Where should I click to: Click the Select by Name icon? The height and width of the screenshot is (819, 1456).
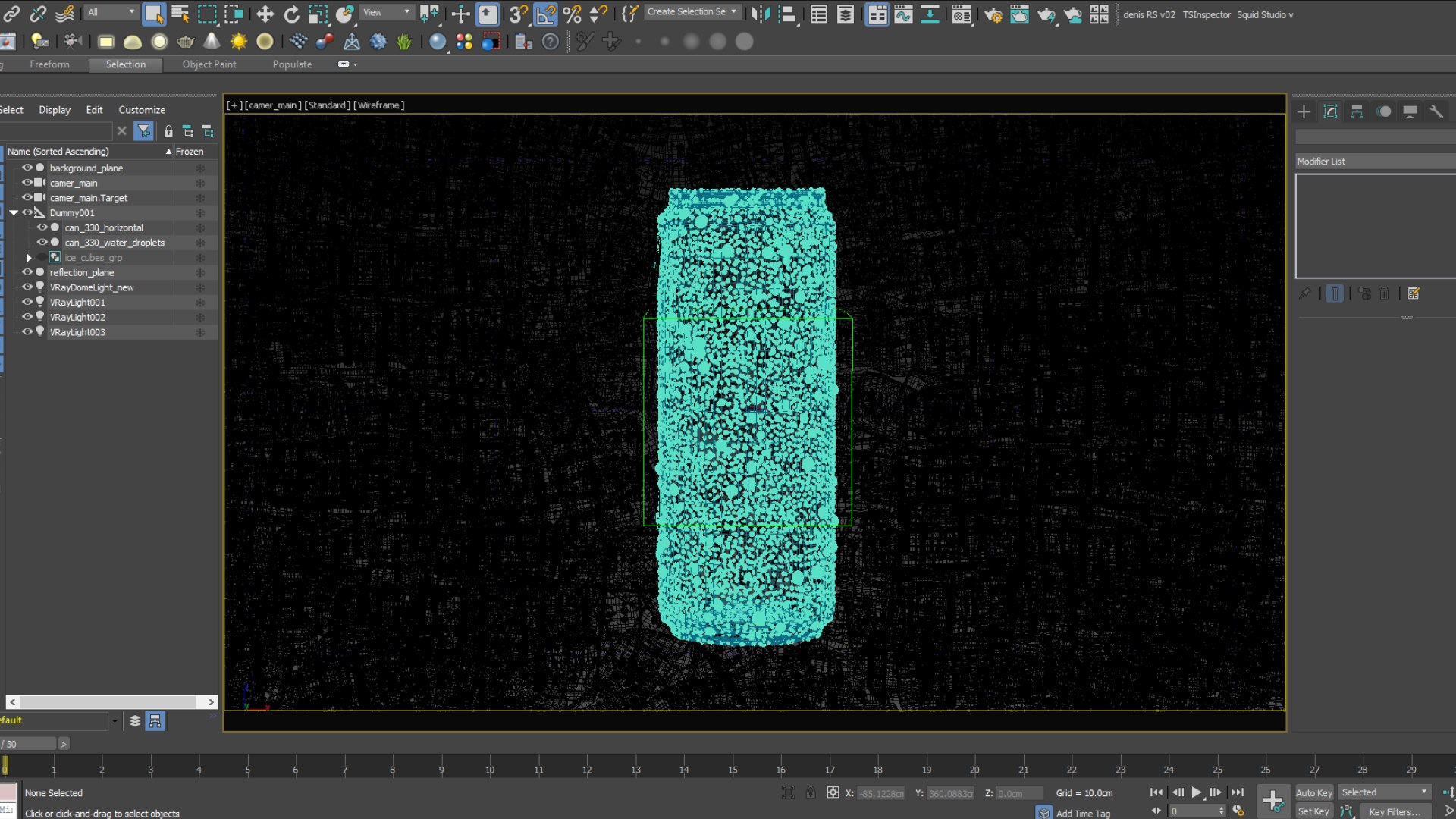click(x=180, y=13)
